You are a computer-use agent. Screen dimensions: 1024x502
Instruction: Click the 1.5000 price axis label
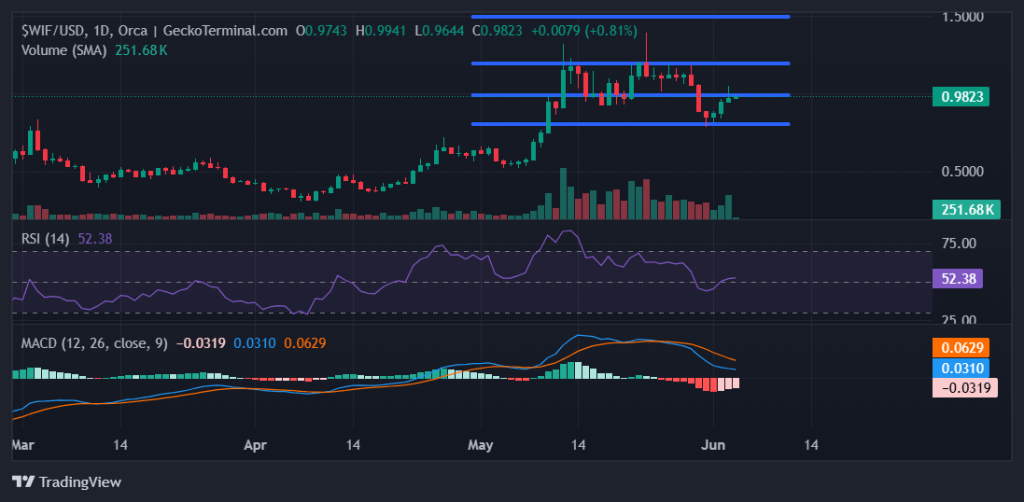[x=963, y=17]
